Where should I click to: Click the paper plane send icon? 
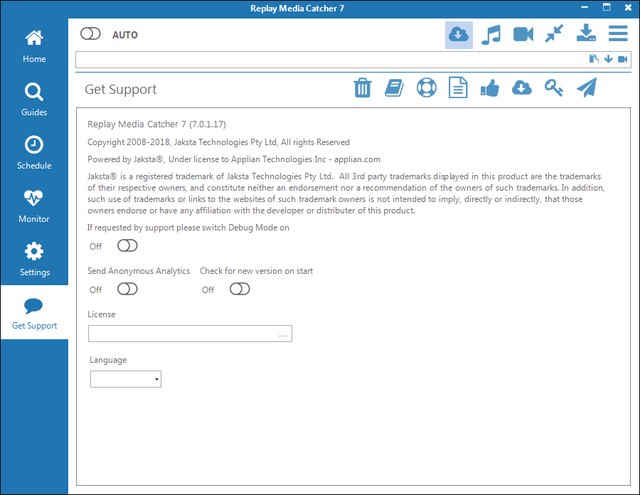click(586, 89)
